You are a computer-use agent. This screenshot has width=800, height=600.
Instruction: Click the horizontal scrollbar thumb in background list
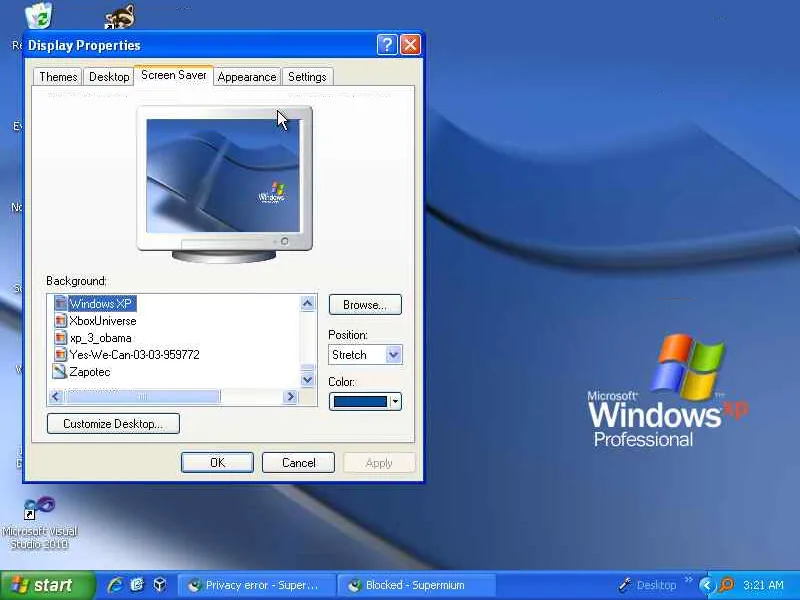click(142, 396)
